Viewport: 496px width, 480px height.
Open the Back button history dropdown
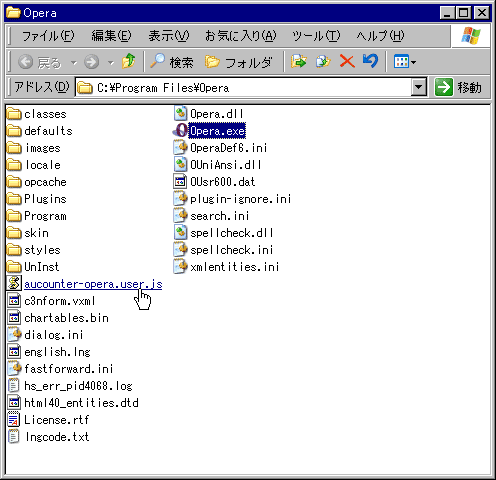coord(74,62)
